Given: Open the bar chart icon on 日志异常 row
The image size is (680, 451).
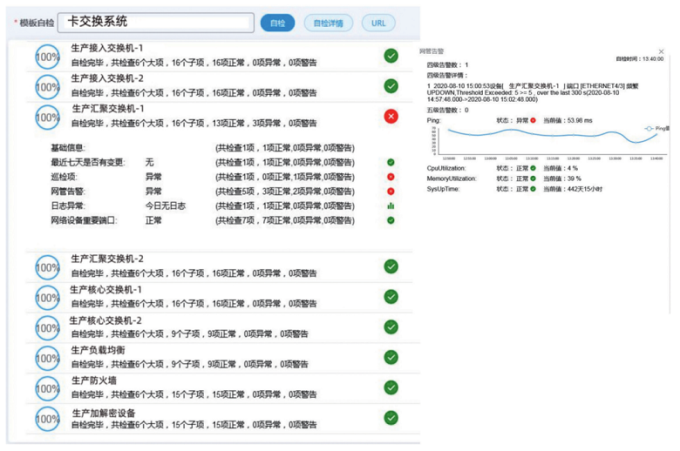Looking at the screenshot, I should (x=390, y=205).
